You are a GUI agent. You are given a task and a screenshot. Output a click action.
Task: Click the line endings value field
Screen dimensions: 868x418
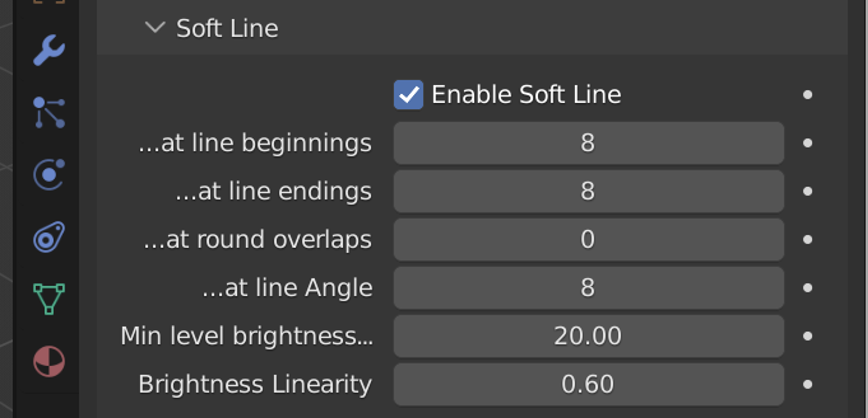click(x=587, y=191)
